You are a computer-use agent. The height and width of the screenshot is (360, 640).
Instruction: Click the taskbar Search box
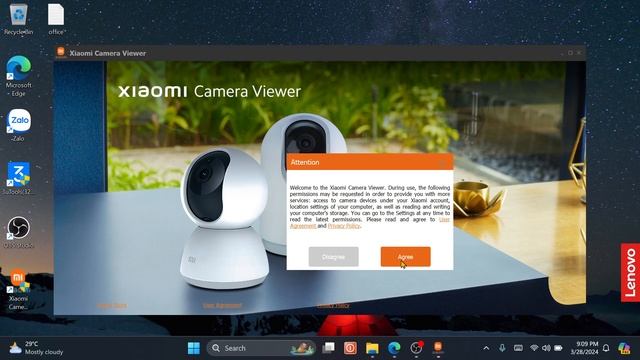click(261, 348)
